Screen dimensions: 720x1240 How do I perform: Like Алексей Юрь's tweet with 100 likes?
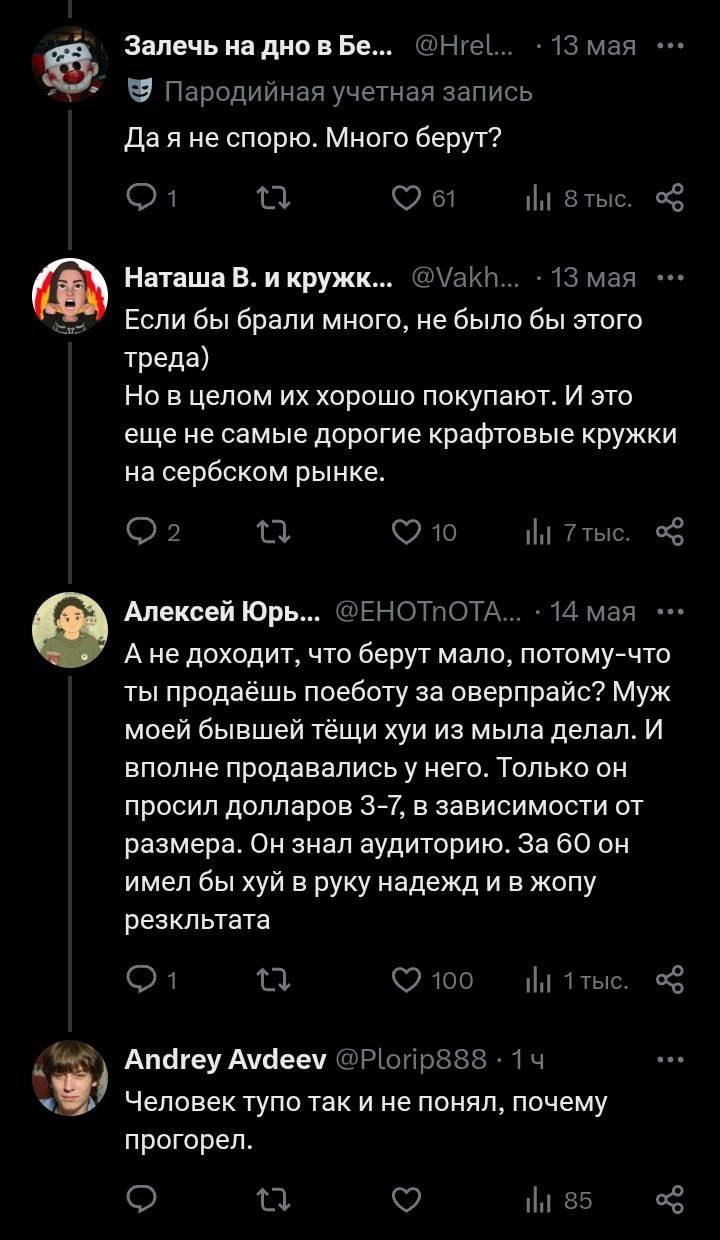pos(406,980)
